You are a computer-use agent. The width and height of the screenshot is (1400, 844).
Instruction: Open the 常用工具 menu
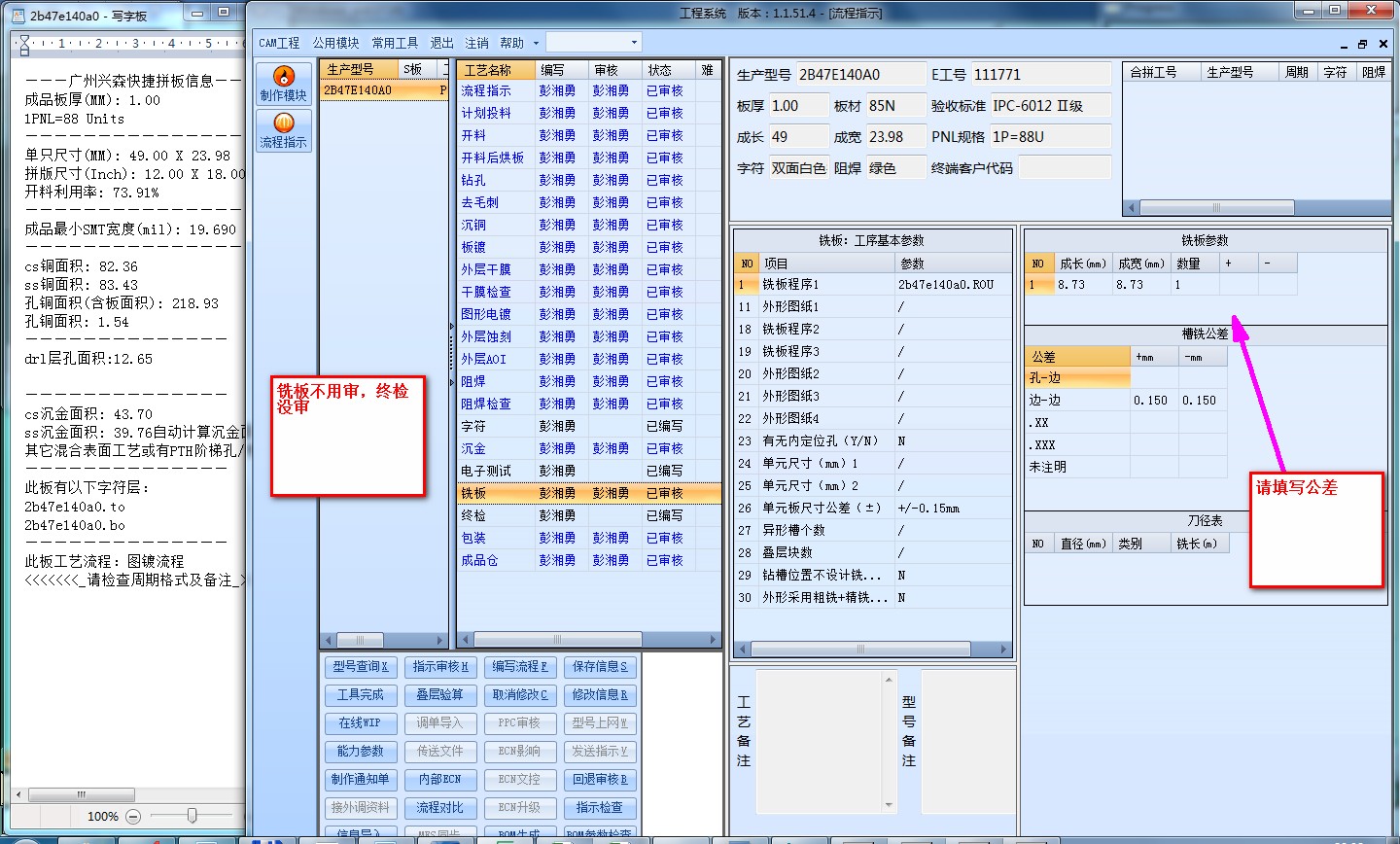(x=395, y=43)
